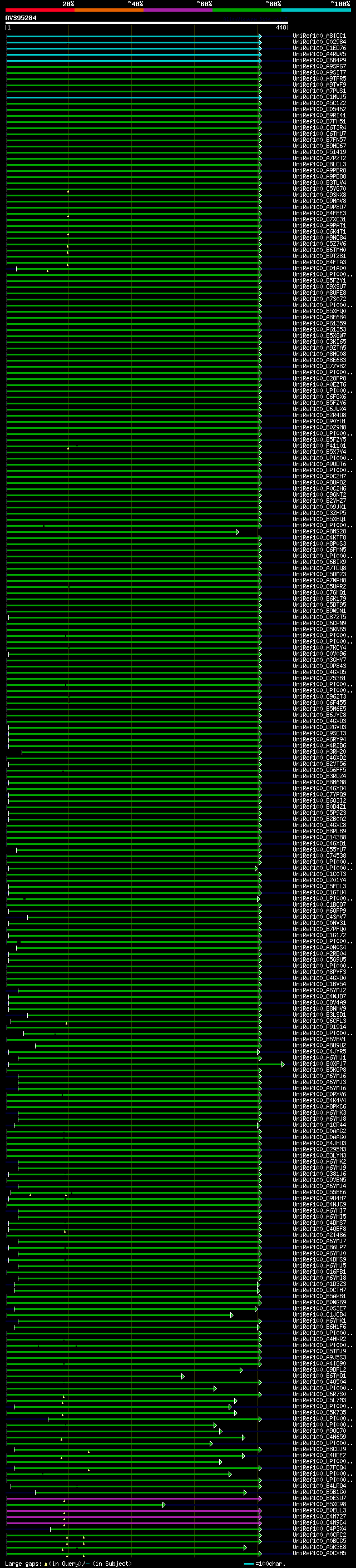Select UniRef100_A9TFR5 label
The width and height of the screenshot is (356, 1568).
[319, 78]
